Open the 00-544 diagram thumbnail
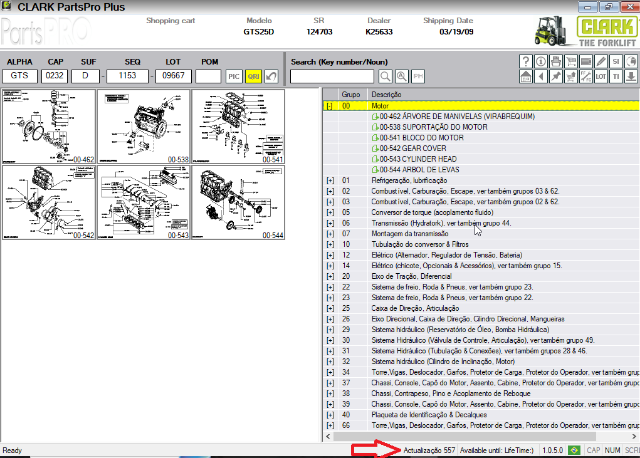The height and width of the screenshot is (458, 640). (238, 202)
